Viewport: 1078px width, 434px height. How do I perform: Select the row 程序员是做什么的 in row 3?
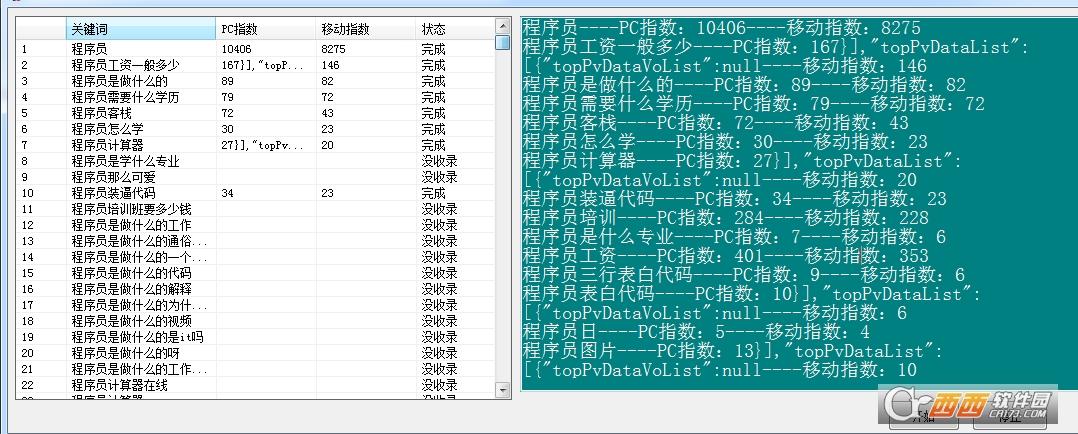255,81
